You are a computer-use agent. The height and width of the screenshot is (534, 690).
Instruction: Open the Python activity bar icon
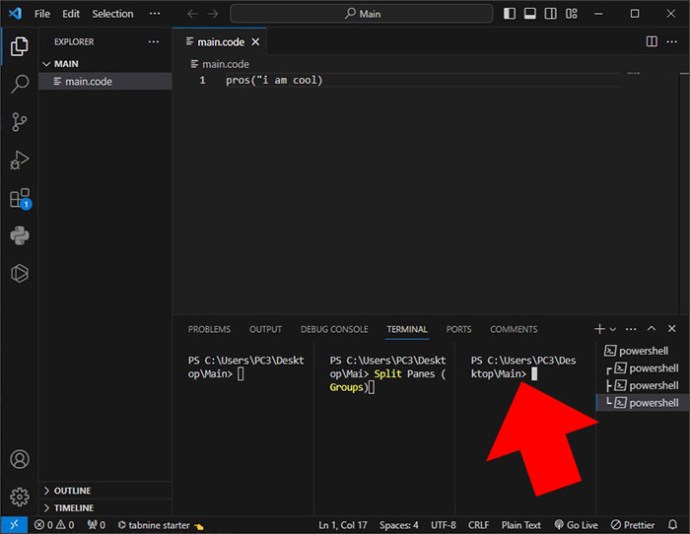[x=19, y=236]
